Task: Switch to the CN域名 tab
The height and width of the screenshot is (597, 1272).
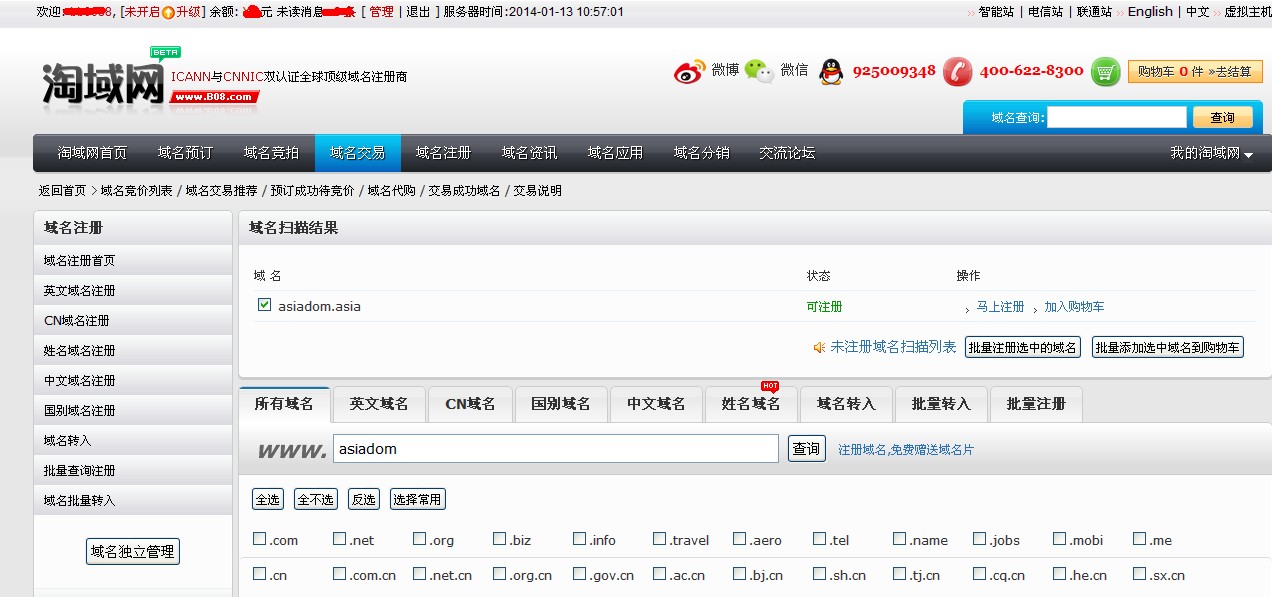Action: (470, 404)
